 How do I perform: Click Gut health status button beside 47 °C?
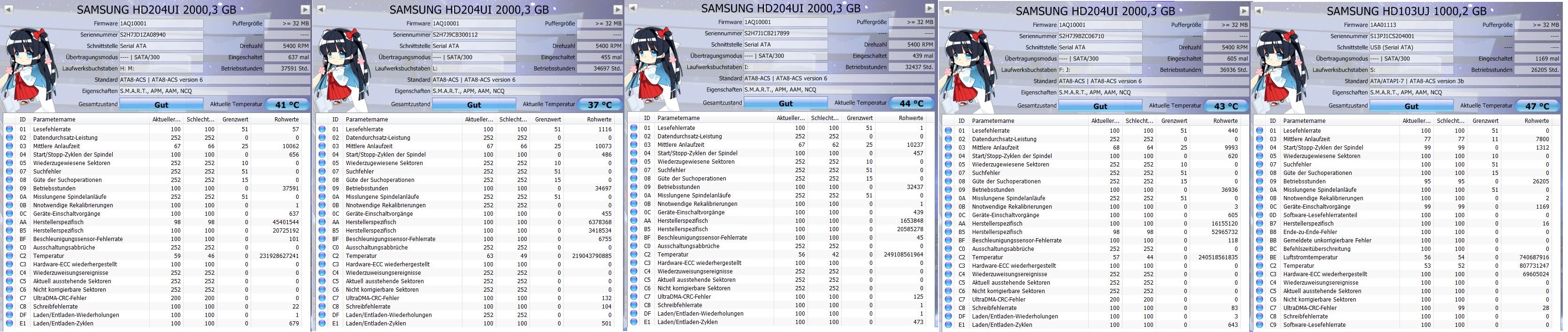pyautogui.click(x=1412, y=106)
